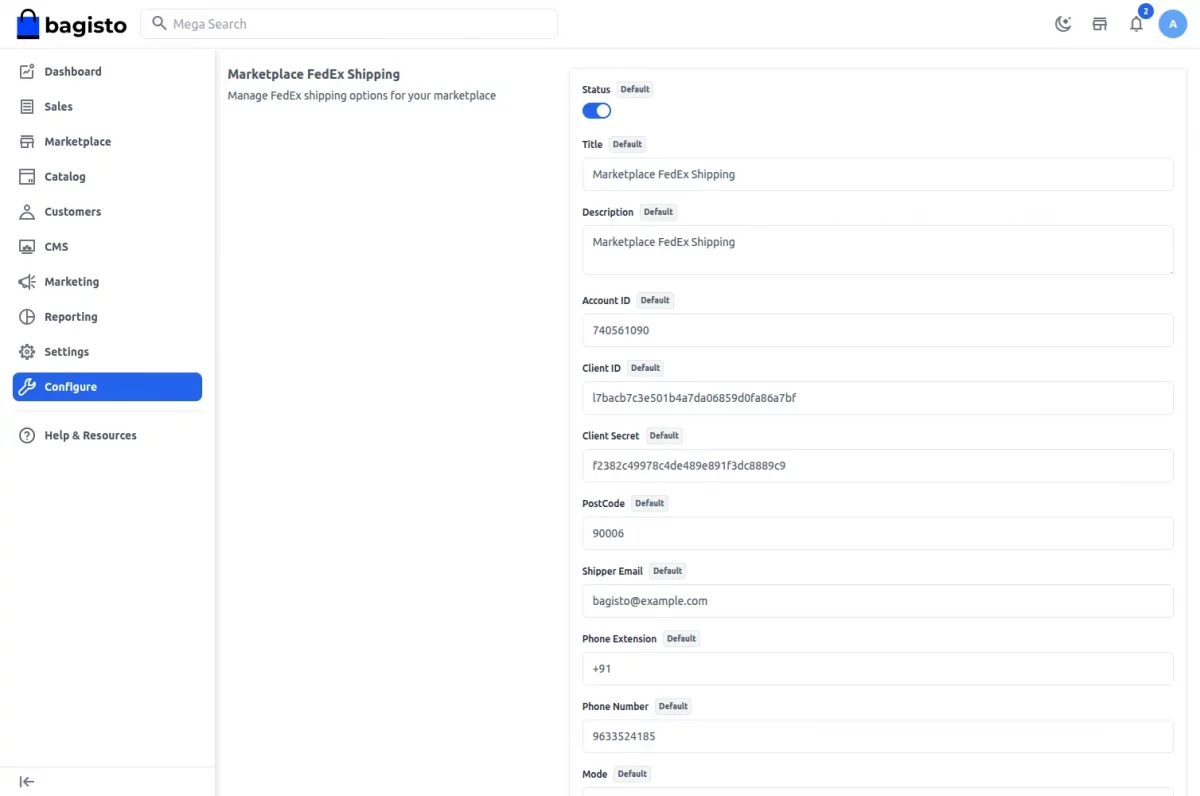This screenshot has width=1200, height=796.
Task: Click the Description text area
Action: point(878,250)
